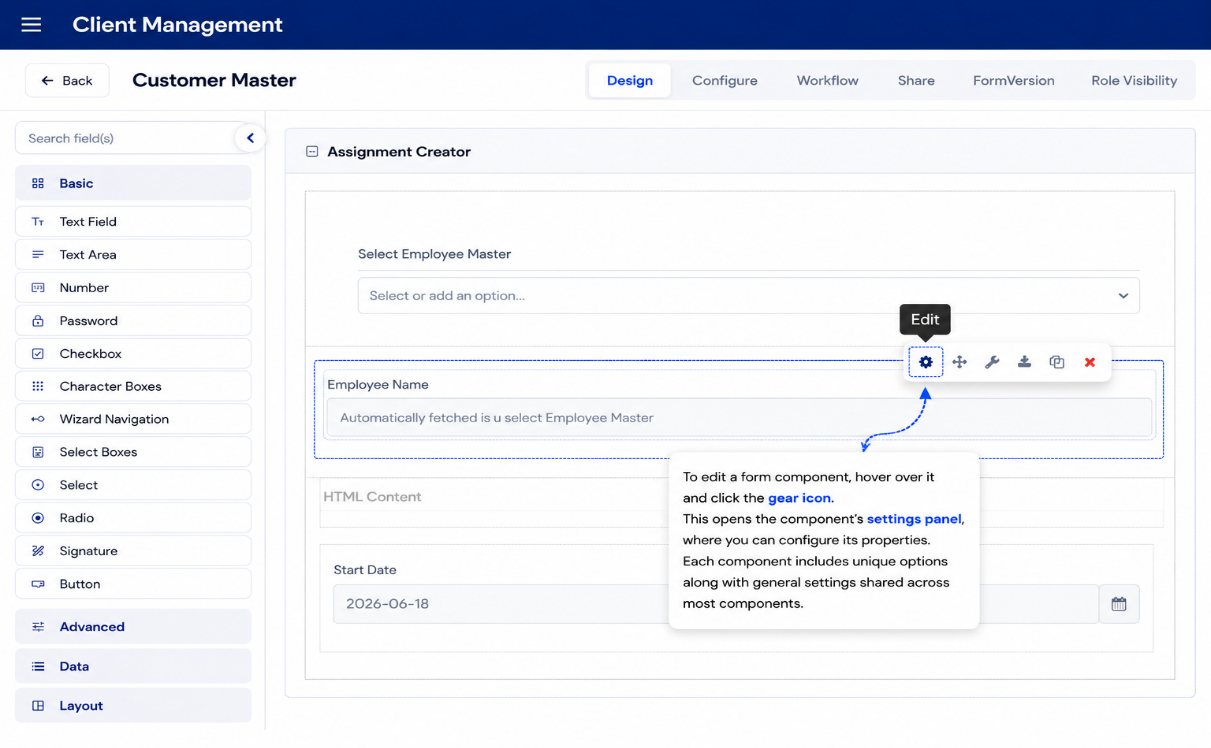Click the download tray icon in component toolbar
1211x748 pixels.
pos(1024,362)
